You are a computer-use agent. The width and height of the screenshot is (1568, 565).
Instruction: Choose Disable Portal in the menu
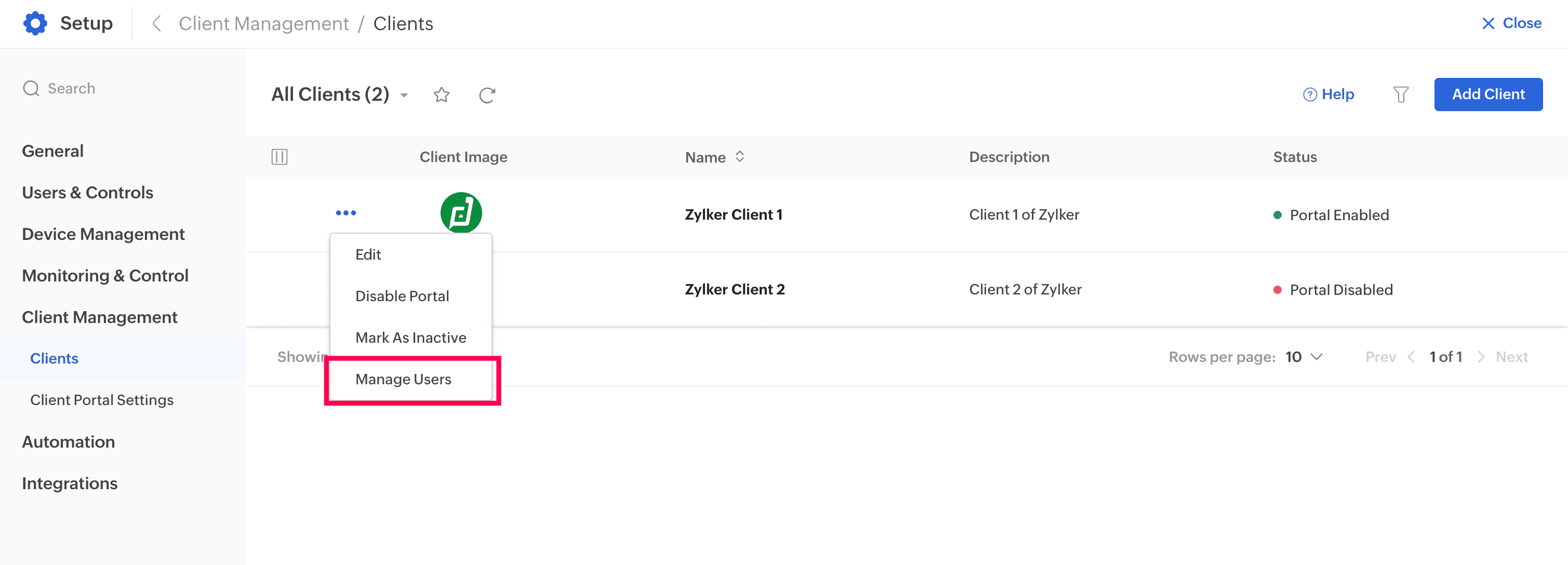pyautogui.click(x=402, y=296)
